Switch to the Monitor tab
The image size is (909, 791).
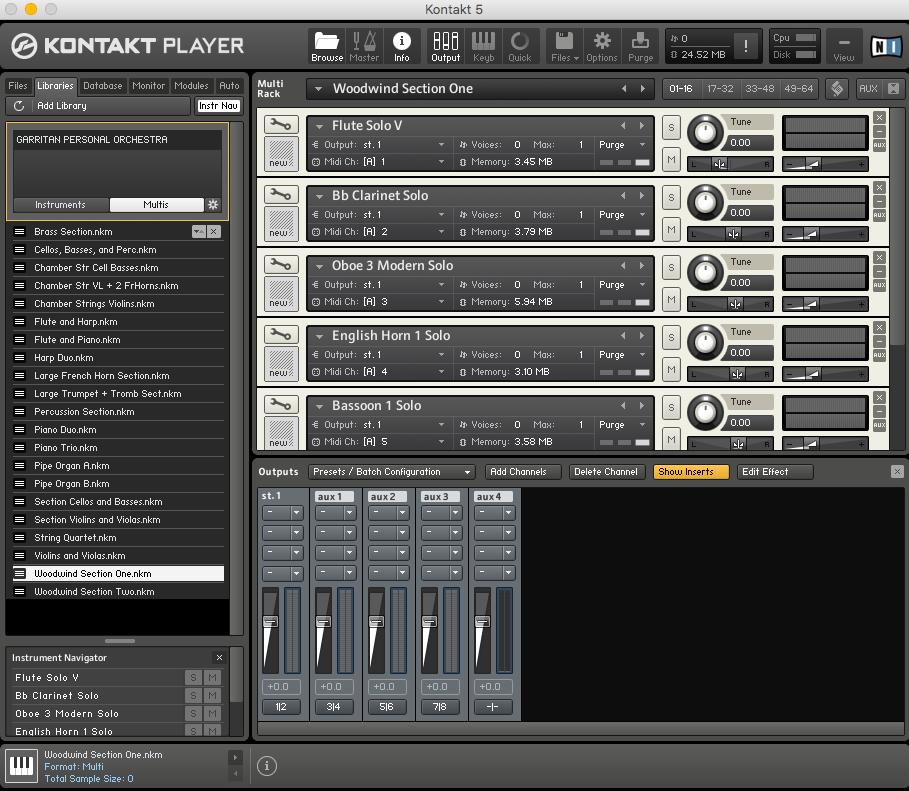click(x=148, y=86)
